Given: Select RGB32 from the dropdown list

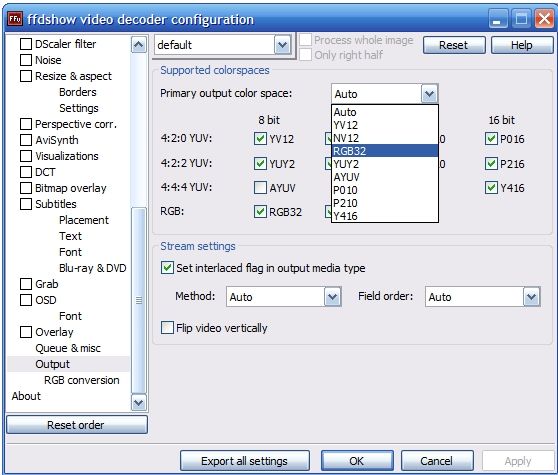Looking at the screenshot, I should pos(385,151).
